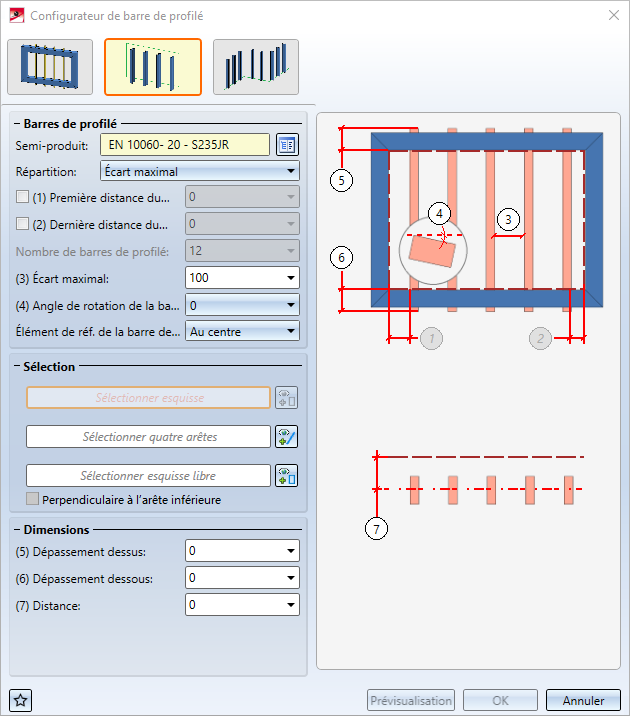Click the Sélectionner quatre arêtes button
Viewport: 630px width, 716px height.
tap(148, 437)
